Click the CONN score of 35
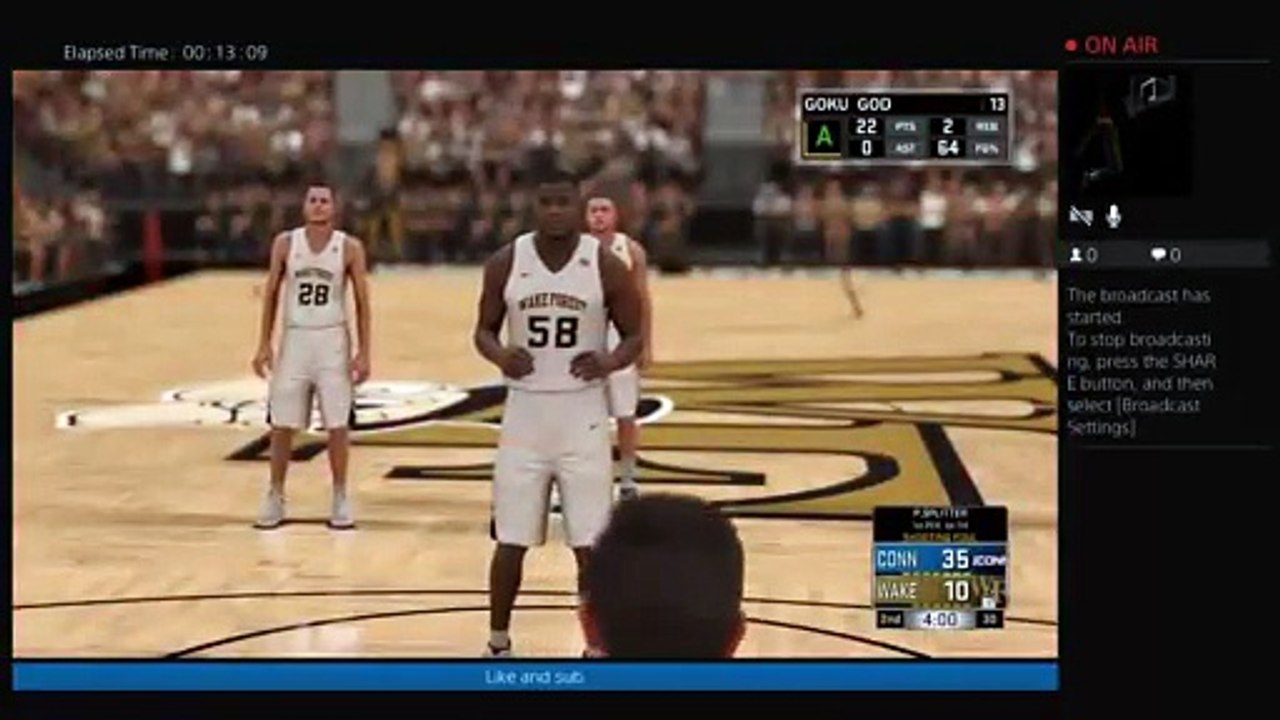Screen dimensions: 1280x720 coord(955,559)
